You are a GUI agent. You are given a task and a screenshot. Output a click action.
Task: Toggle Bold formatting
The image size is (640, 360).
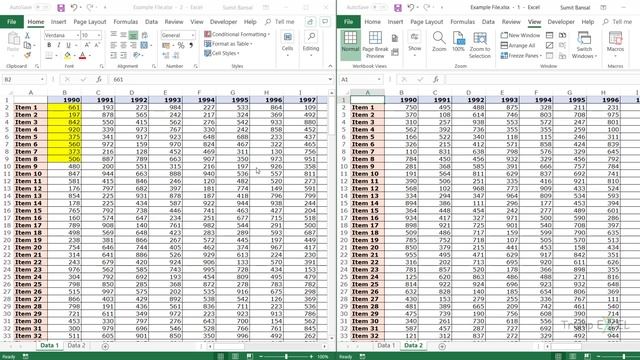coord(49,45)
